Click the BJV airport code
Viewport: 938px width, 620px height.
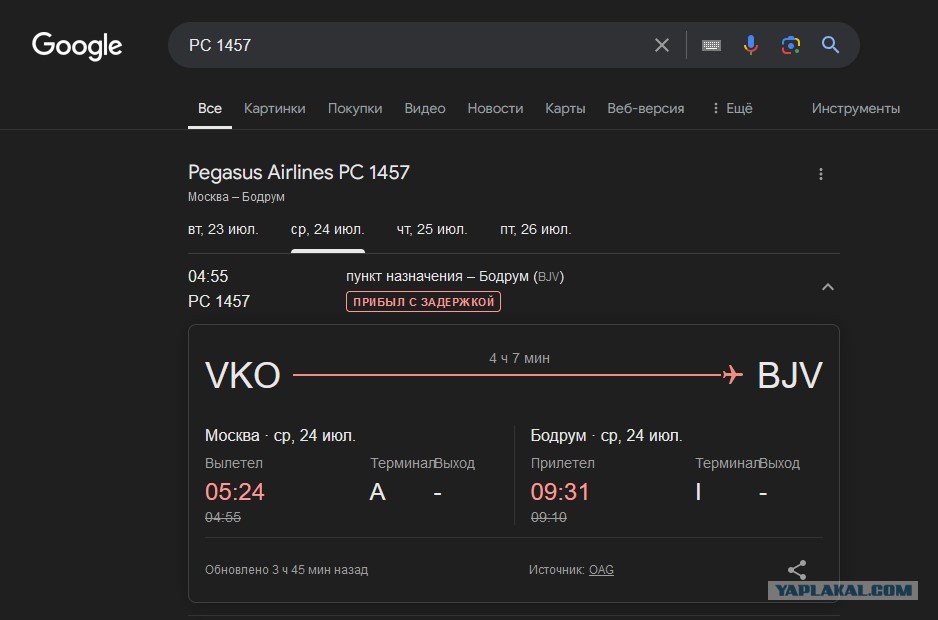[790, 375]
